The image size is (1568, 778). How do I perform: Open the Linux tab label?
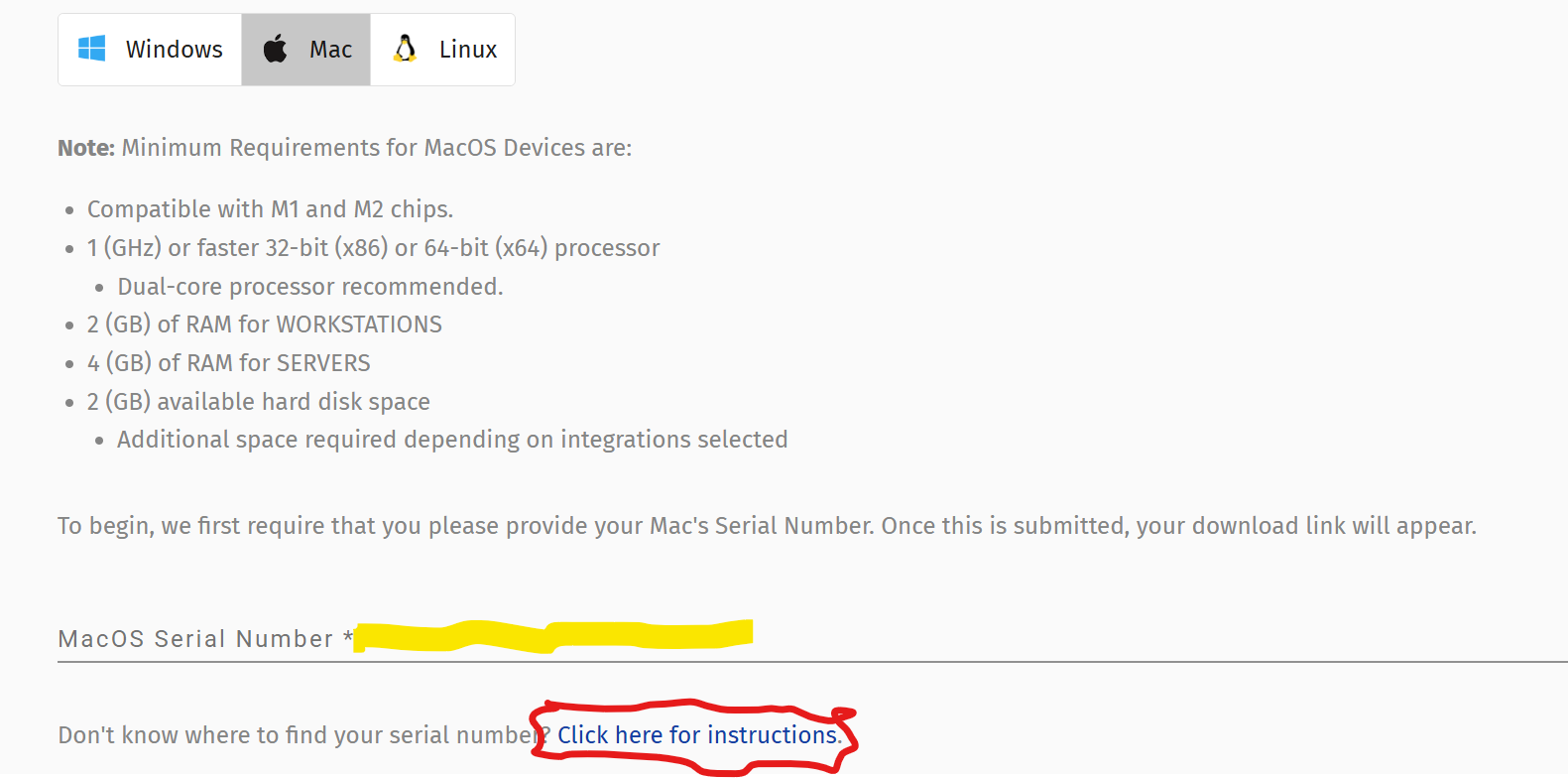tap(468, 50)
